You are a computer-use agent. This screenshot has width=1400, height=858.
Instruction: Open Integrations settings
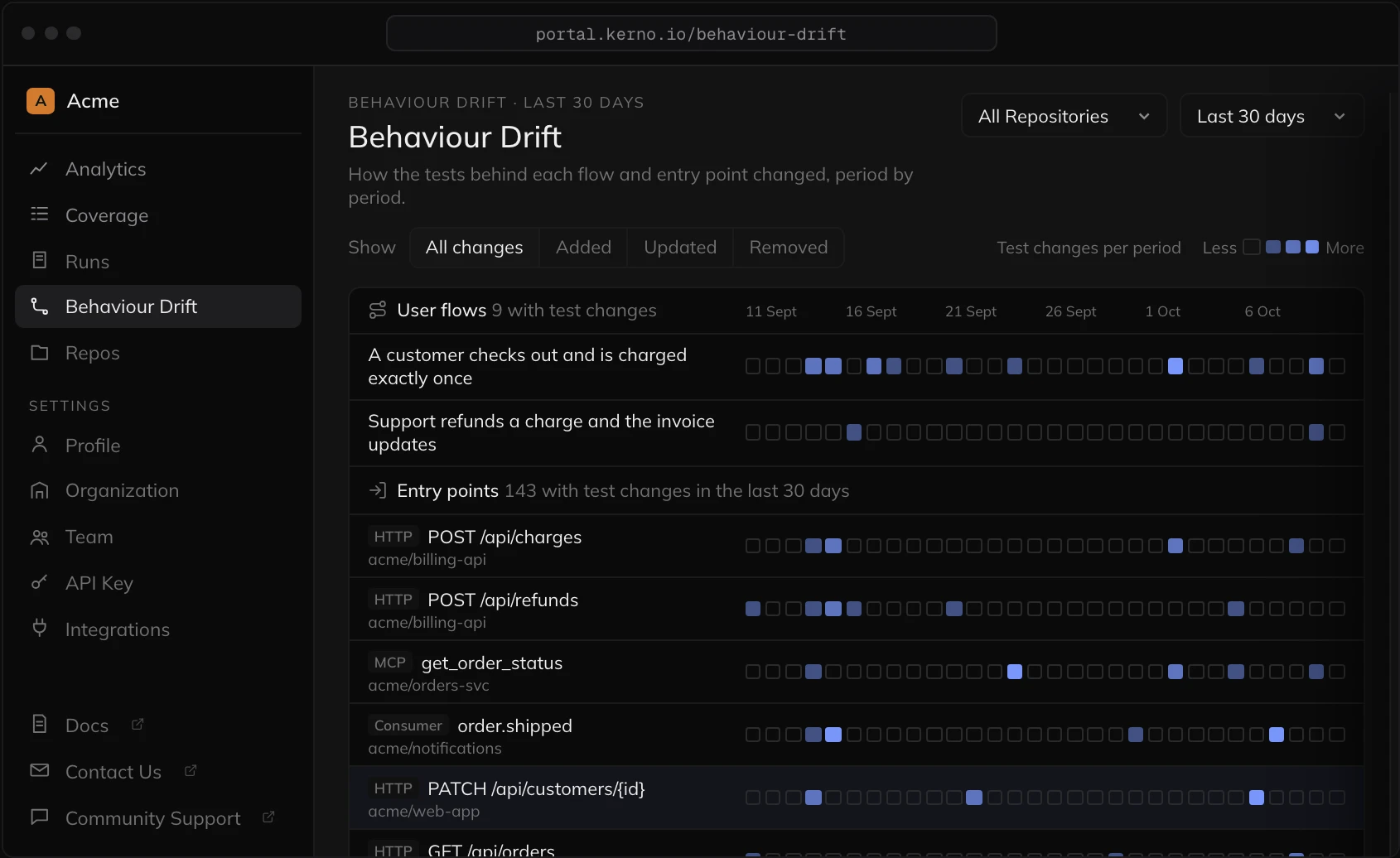click(158, 629)
